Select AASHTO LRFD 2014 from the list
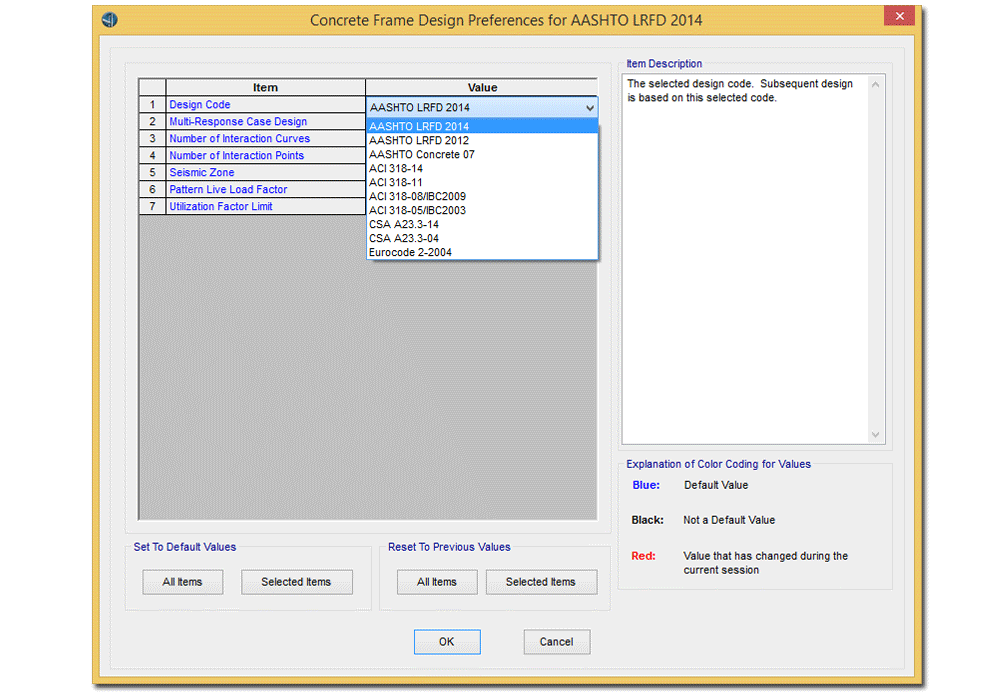Image resolution: width=1000 pixels, height=700 pixels. [482, 126]
